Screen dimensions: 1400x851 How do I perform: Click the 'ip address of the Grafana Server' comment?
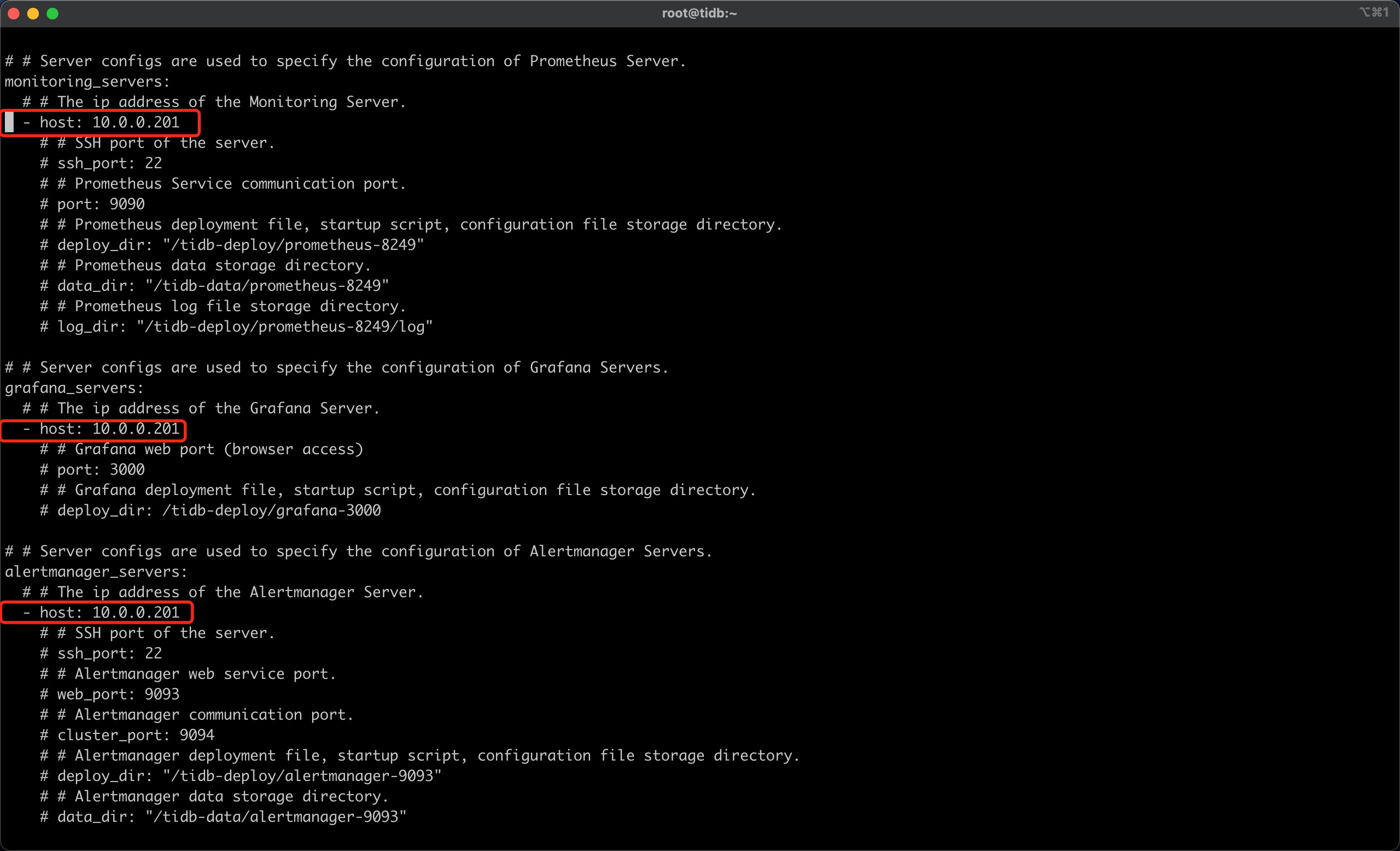coord(201,408)
